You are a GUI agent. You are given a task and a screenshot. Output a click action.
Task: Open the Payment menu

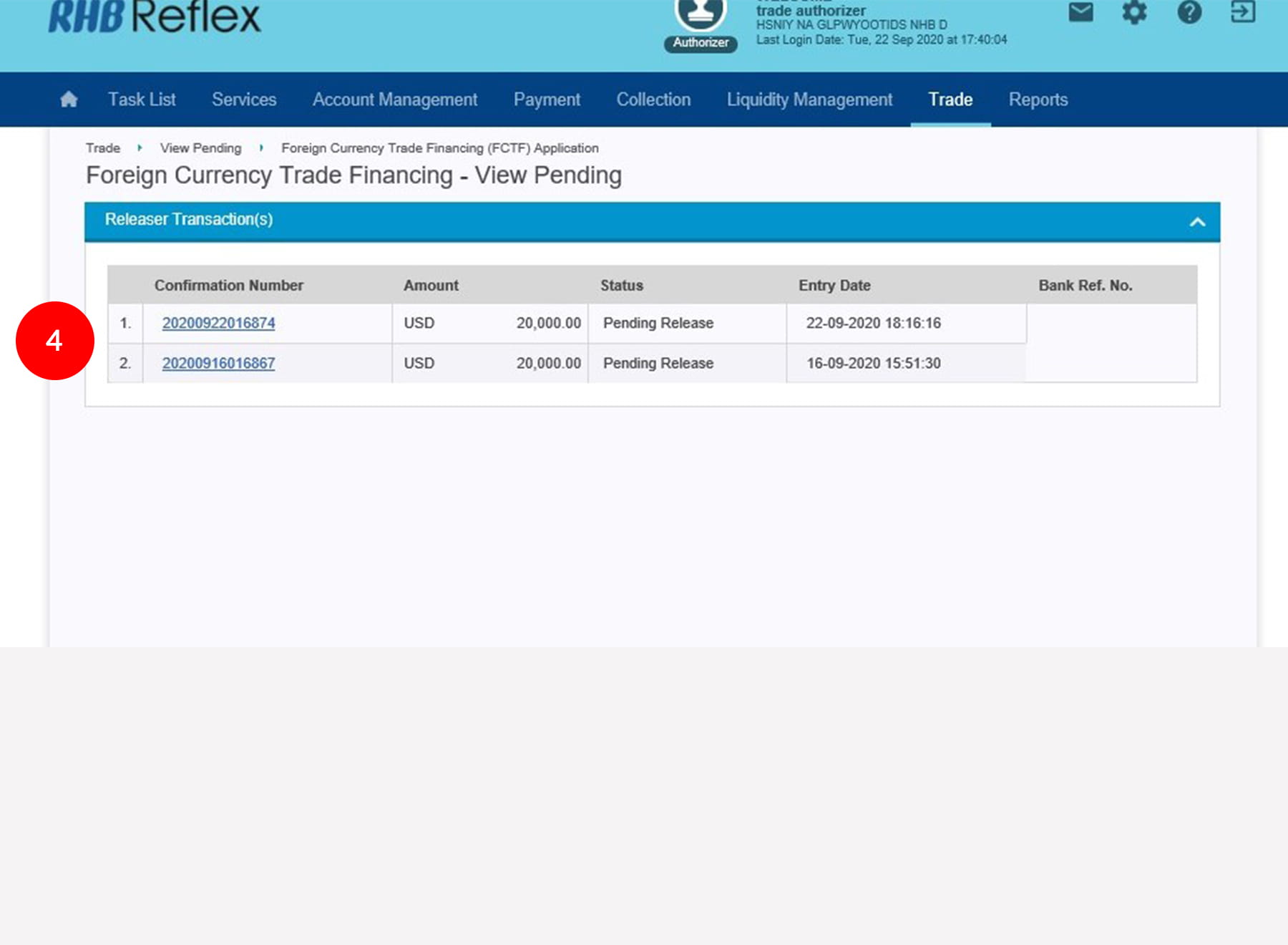547,100
